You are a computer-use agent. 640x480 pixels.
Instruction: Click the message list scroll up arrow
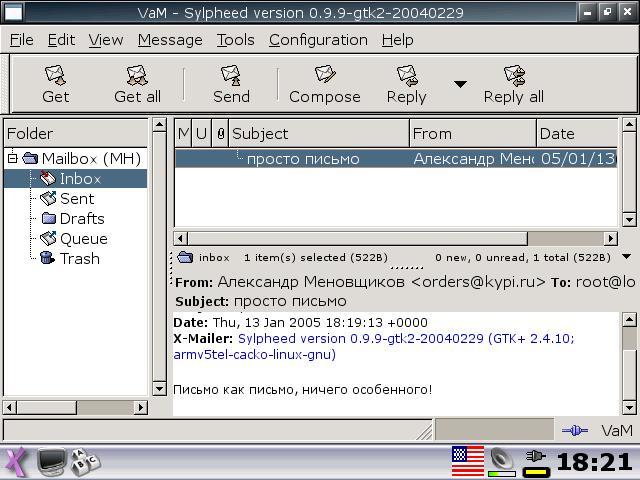click(629, 124)
